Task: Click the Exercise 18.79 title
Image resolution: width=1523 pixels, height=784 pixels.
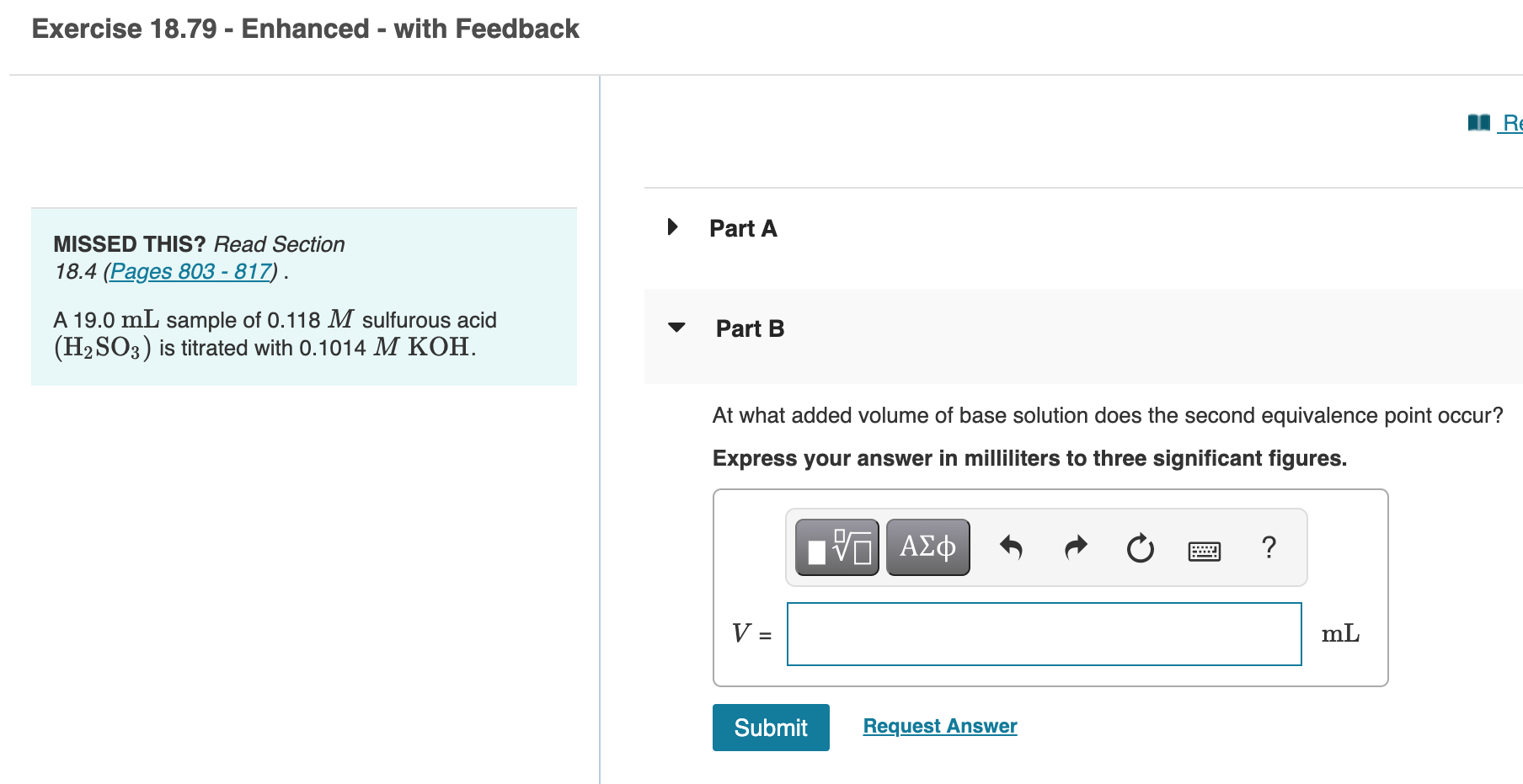Action: [303, 28]
